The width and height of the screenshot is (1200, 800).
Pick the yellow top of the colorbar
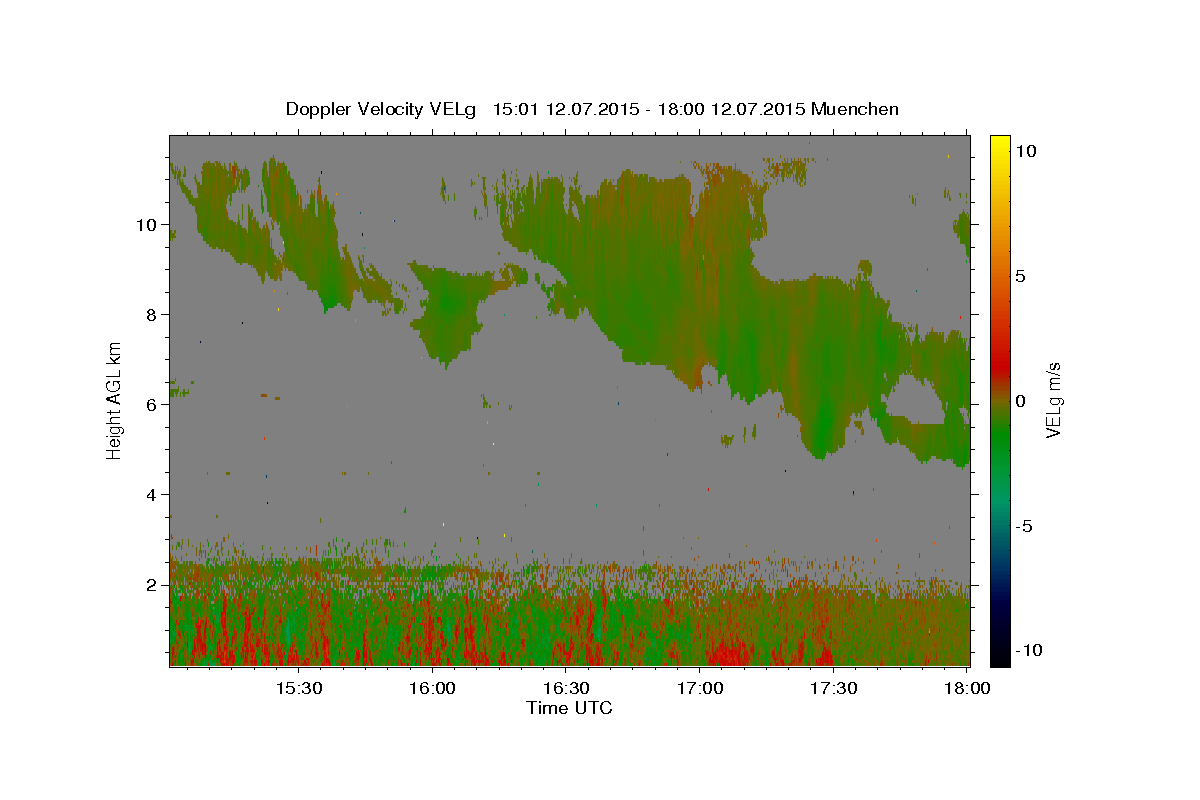(x=999, y=145)
